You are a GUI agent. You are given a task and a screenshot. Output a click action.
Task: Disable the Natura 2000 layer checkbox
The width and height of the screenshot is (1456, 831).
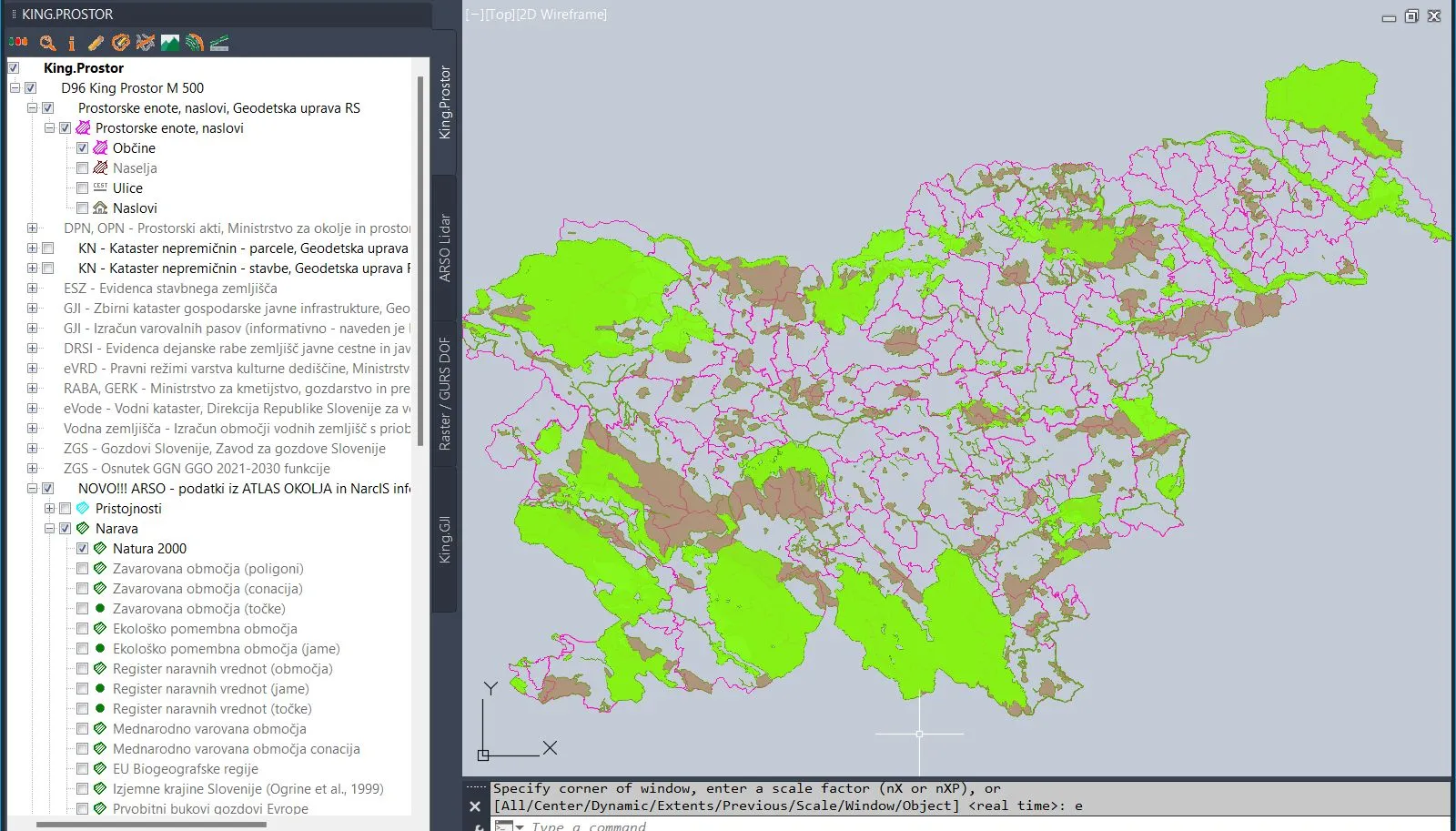[83, 549]
